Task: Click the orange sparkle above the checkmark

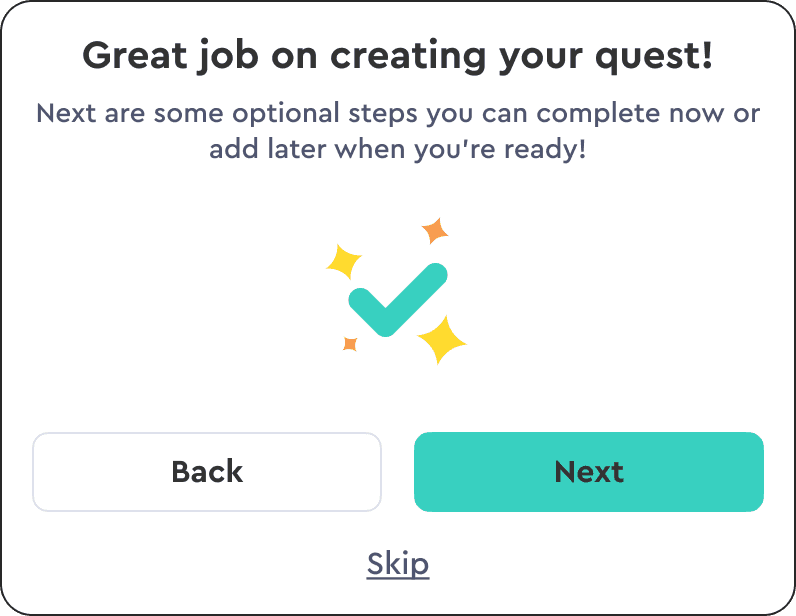Action: point(435,231)
